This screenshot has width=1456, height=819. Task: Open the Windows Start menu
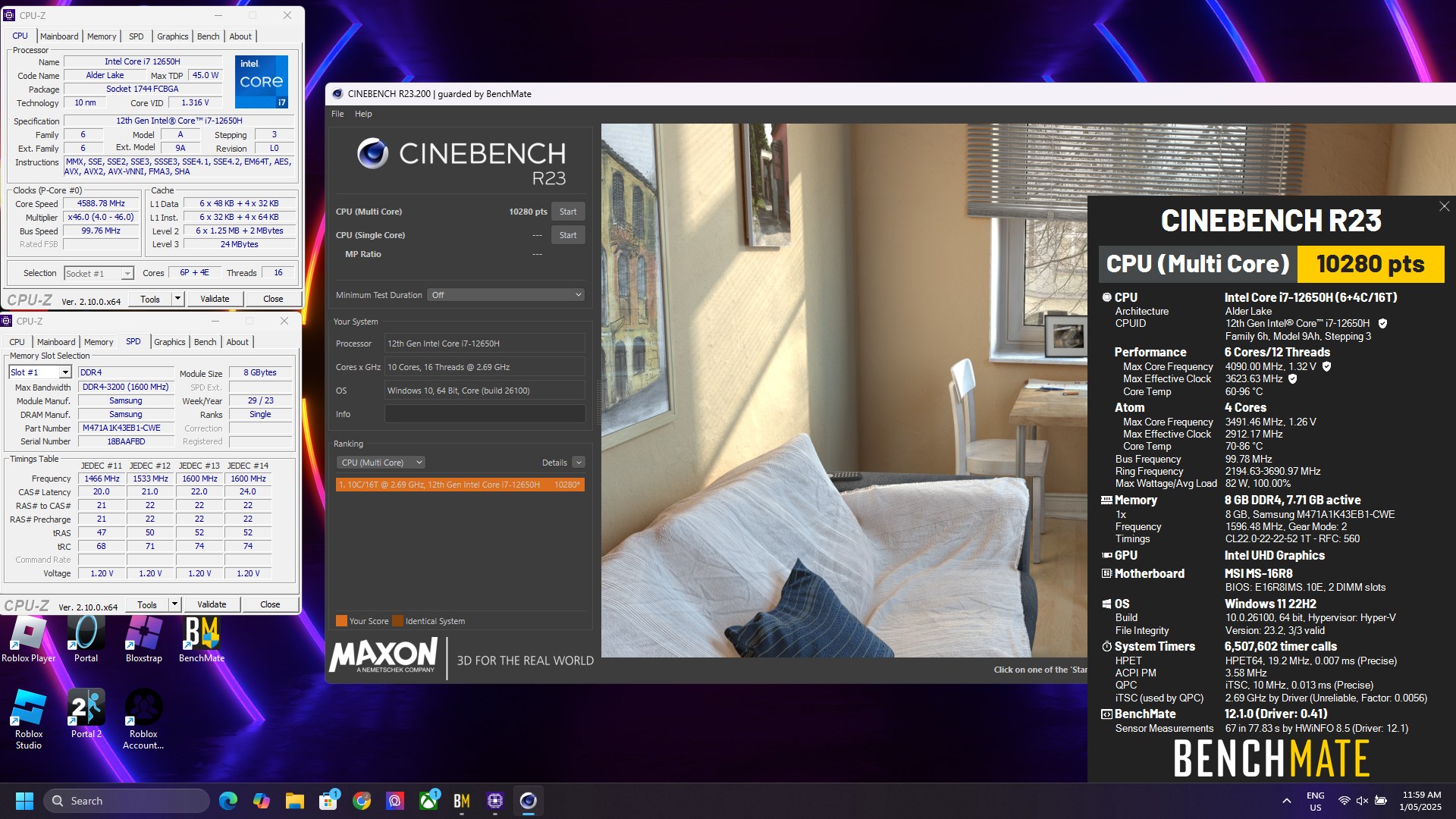(24, 801)
